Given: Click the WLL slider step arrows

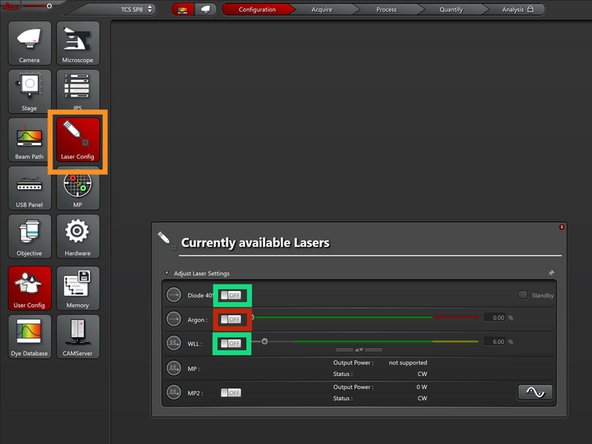Looking at the screenshot, I should click(x=359, y=350).
